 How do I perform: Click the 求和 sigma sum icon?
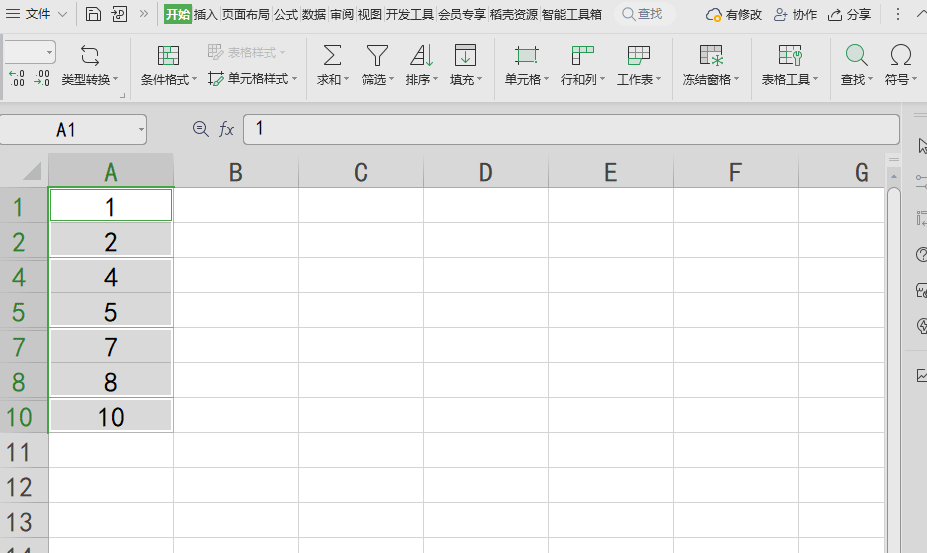(332, 56)
